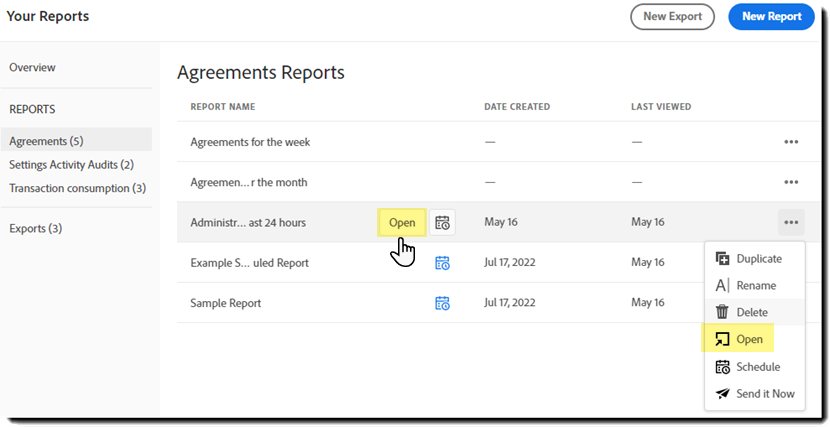Select Open in the context menu

(x=749, y=340)
